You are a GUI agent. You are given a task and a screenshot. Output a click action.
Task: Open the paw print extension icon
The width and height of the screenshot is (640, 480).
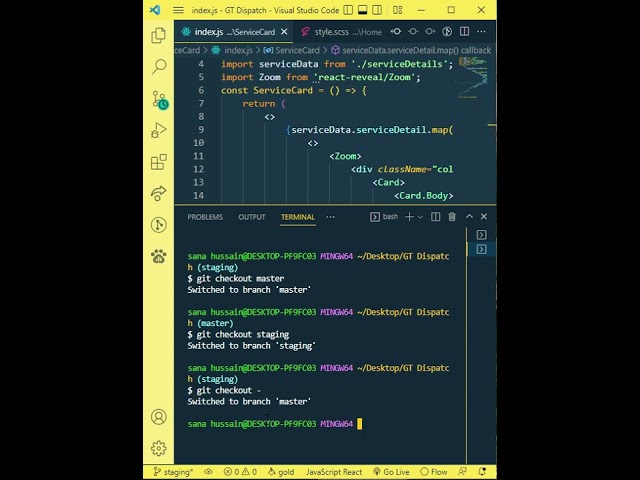[x=158, y=256]
